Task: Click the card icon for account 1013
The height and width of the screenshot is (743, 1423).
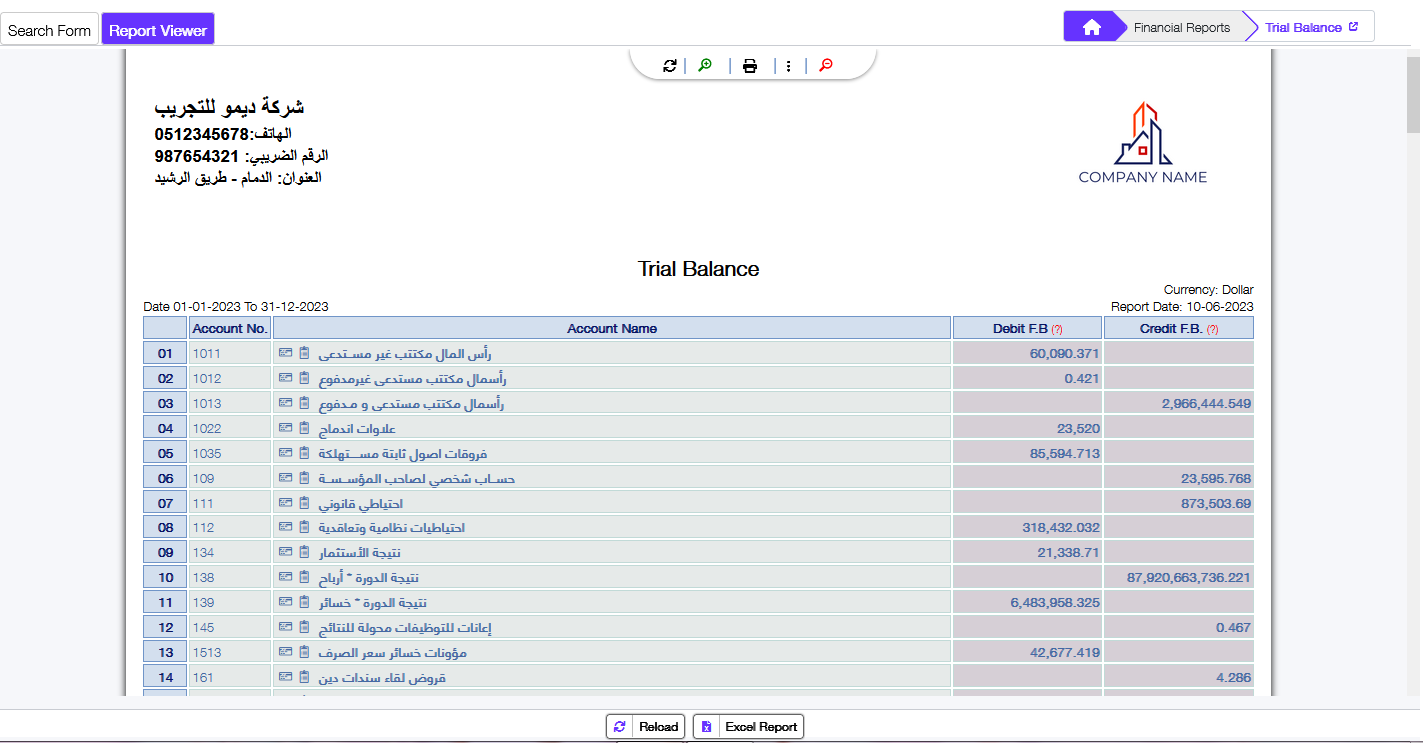Action: pyautogui.click(x=285, y=403)
